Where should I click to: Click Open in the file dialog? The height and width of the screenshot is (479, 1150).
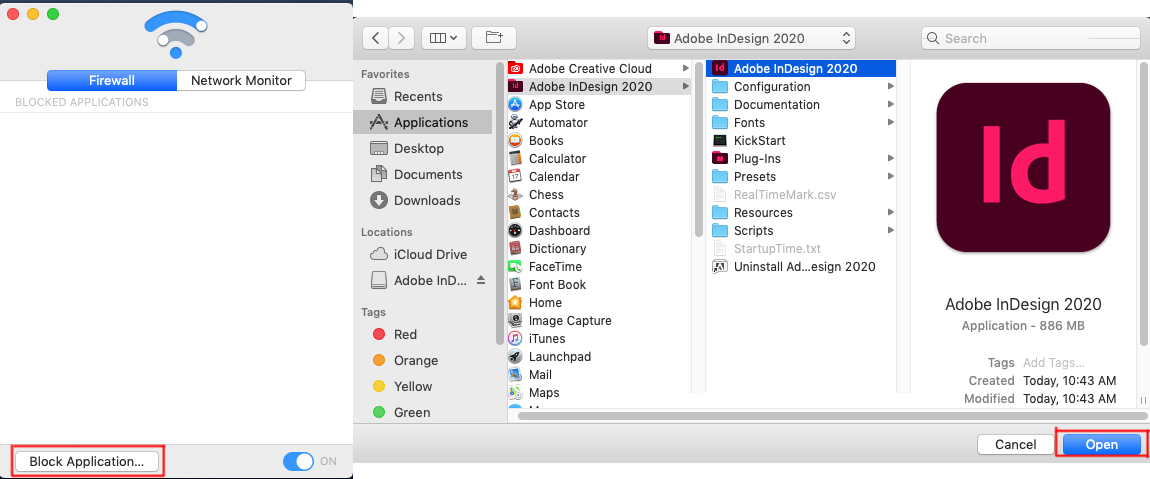[x=1102, y=445]
